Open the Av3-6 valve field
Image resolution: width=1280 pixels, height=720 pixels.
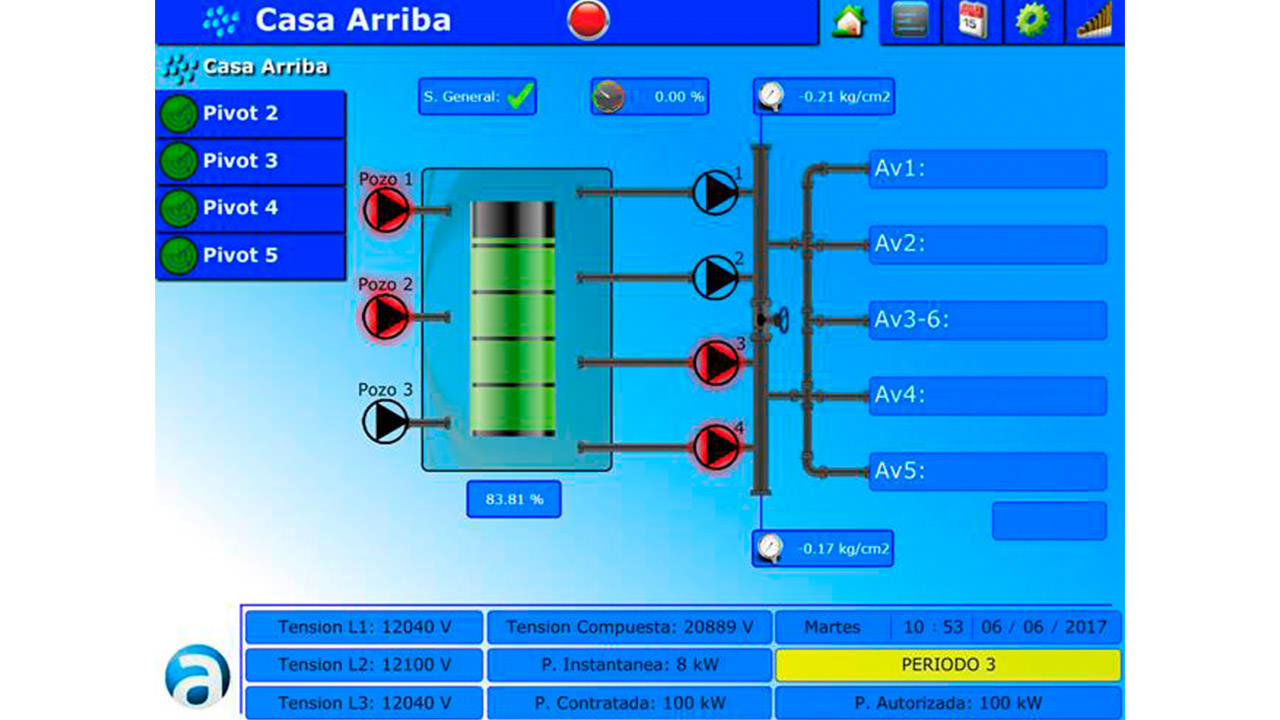pos(987,321)
